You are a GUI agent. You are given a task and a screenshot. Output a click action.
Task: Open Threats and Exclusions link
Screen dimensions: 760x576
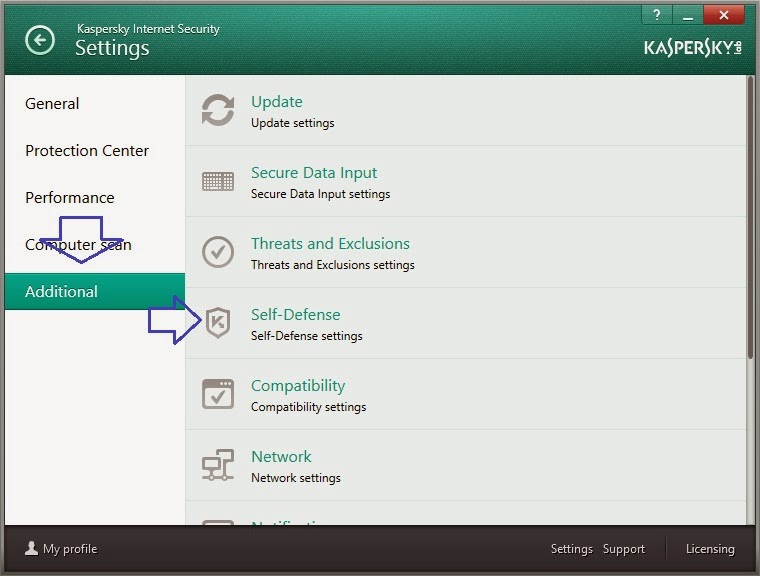tap(330, 243)
